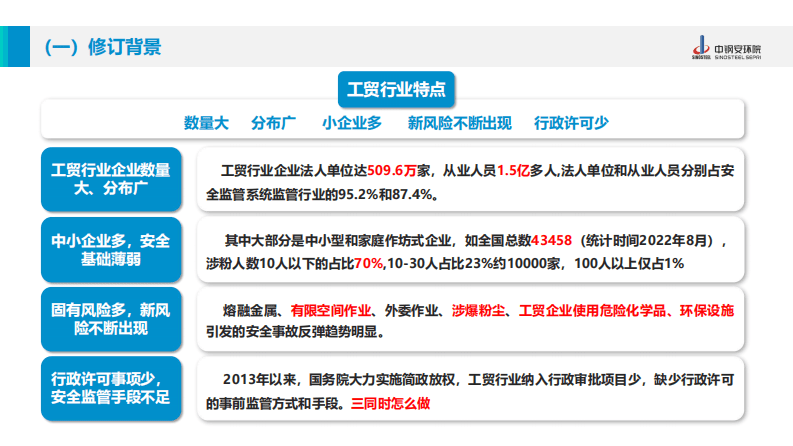Click the text '外委作业'
The width and height of the screenshot is (793, 446).
[412, 310]
